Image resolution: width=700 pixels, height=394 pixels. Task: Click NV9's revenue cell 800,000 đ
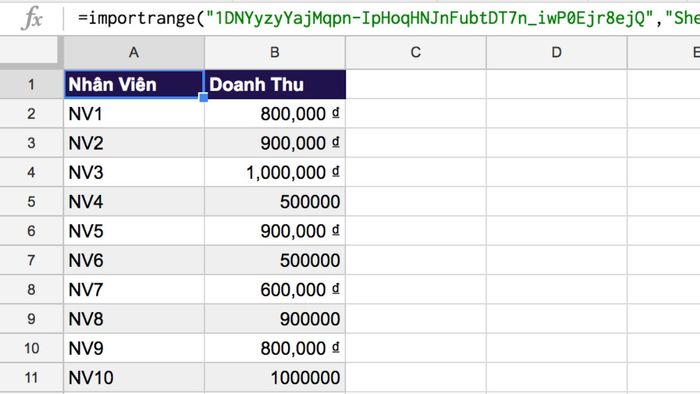(x=275, y=348)
